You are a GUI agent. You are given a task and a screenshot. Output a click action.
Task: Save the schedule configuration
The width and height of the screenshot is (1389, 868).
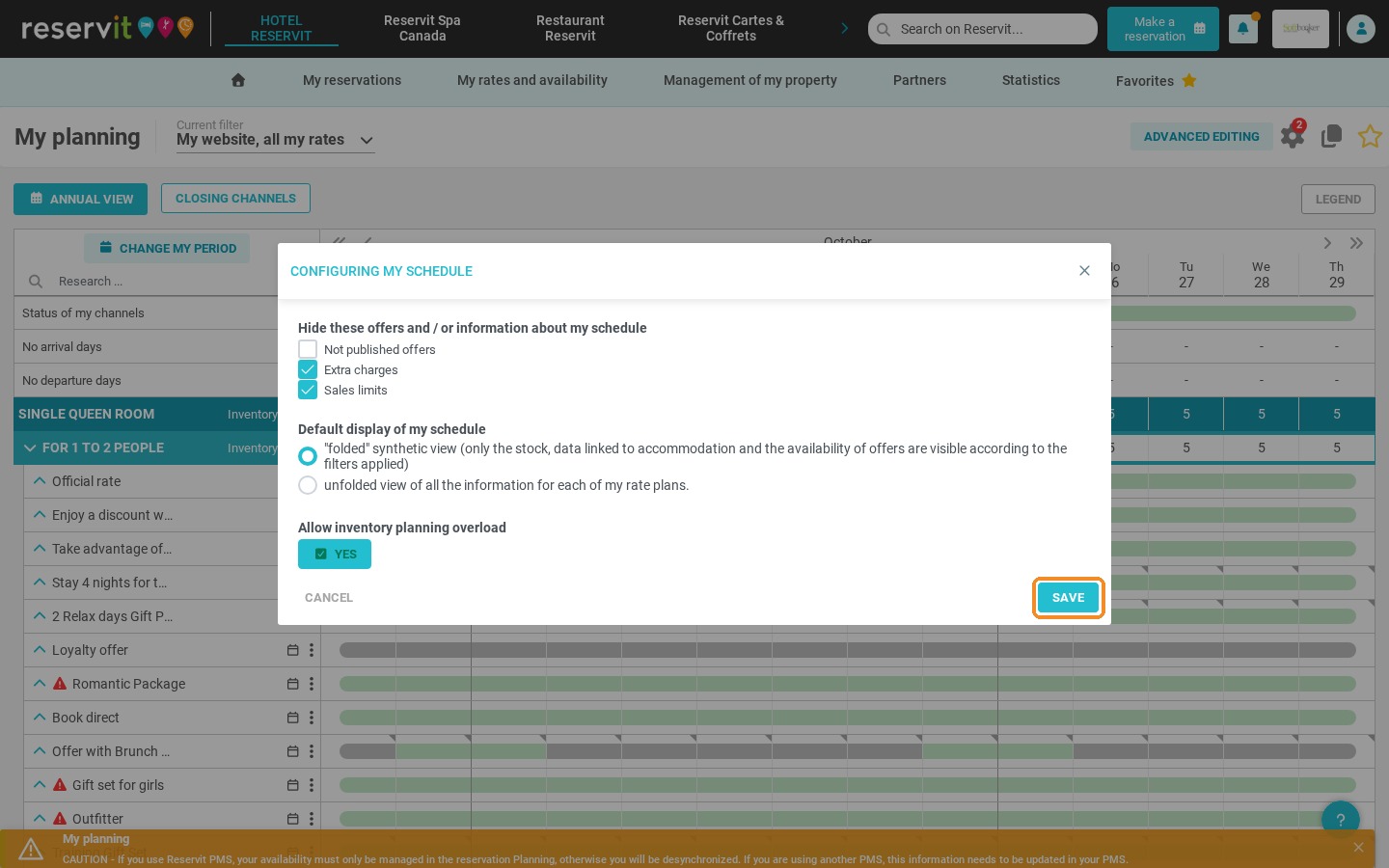click(1068, 598)
